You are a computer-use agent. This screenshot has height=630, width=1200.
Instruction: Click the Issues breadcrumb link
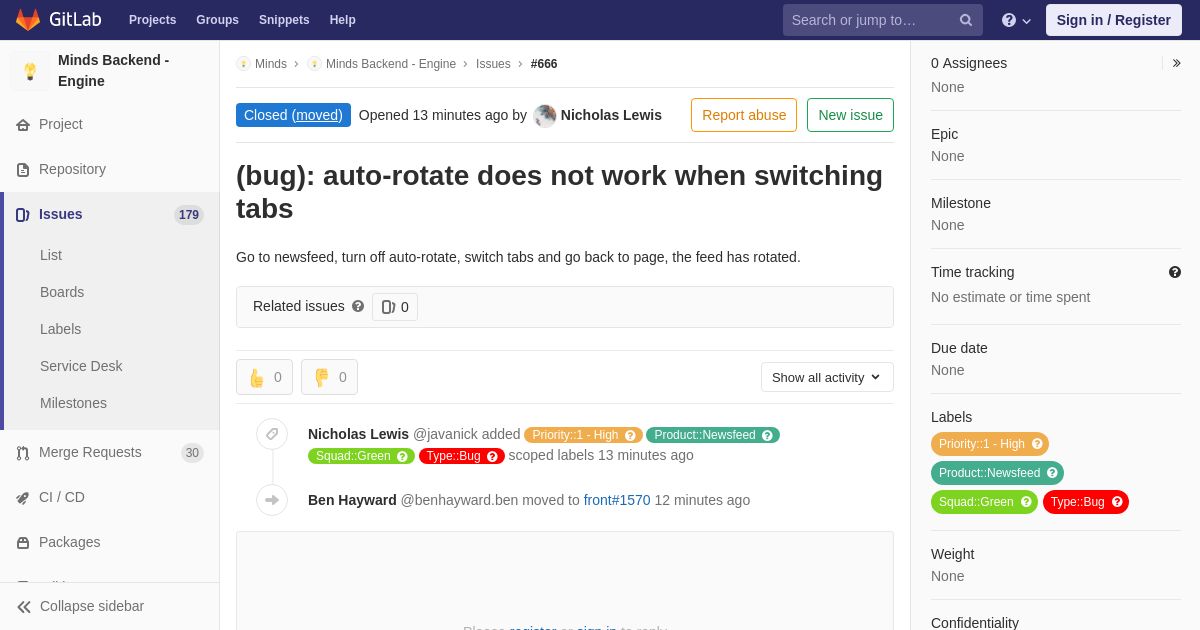coord(493,64)
